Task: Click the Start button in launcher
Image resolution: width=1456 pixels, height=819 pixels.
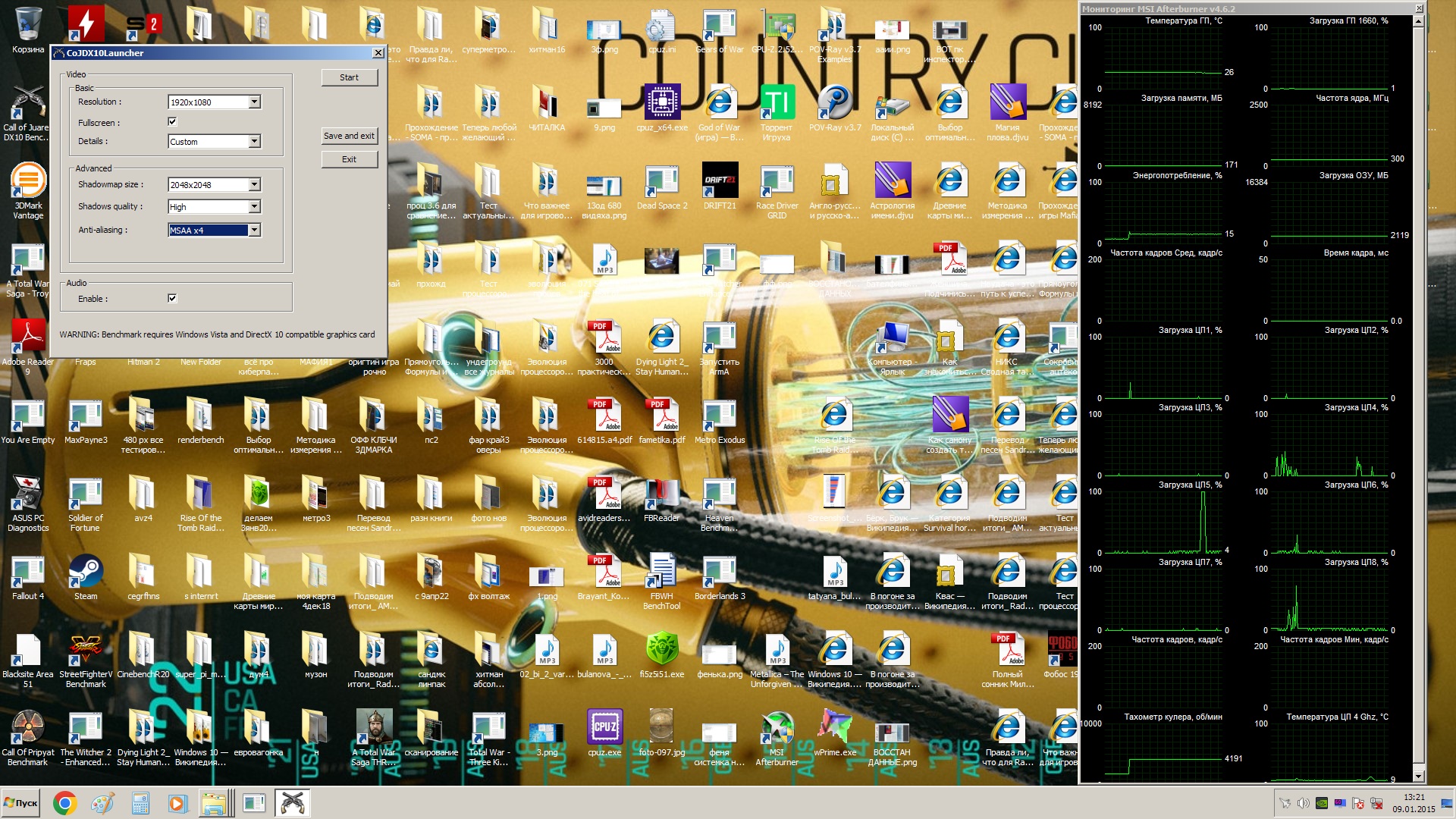Action: (349, 77)
